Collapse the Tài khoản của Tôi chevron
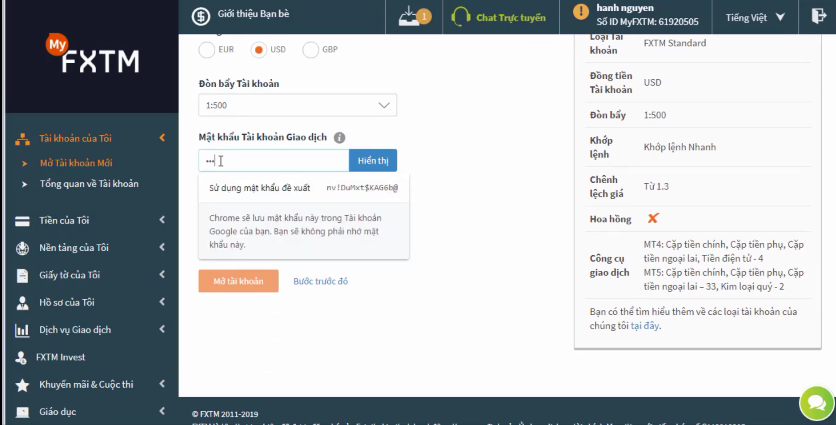836x425 pixels. pyautogui.click(x=162, y=138)
